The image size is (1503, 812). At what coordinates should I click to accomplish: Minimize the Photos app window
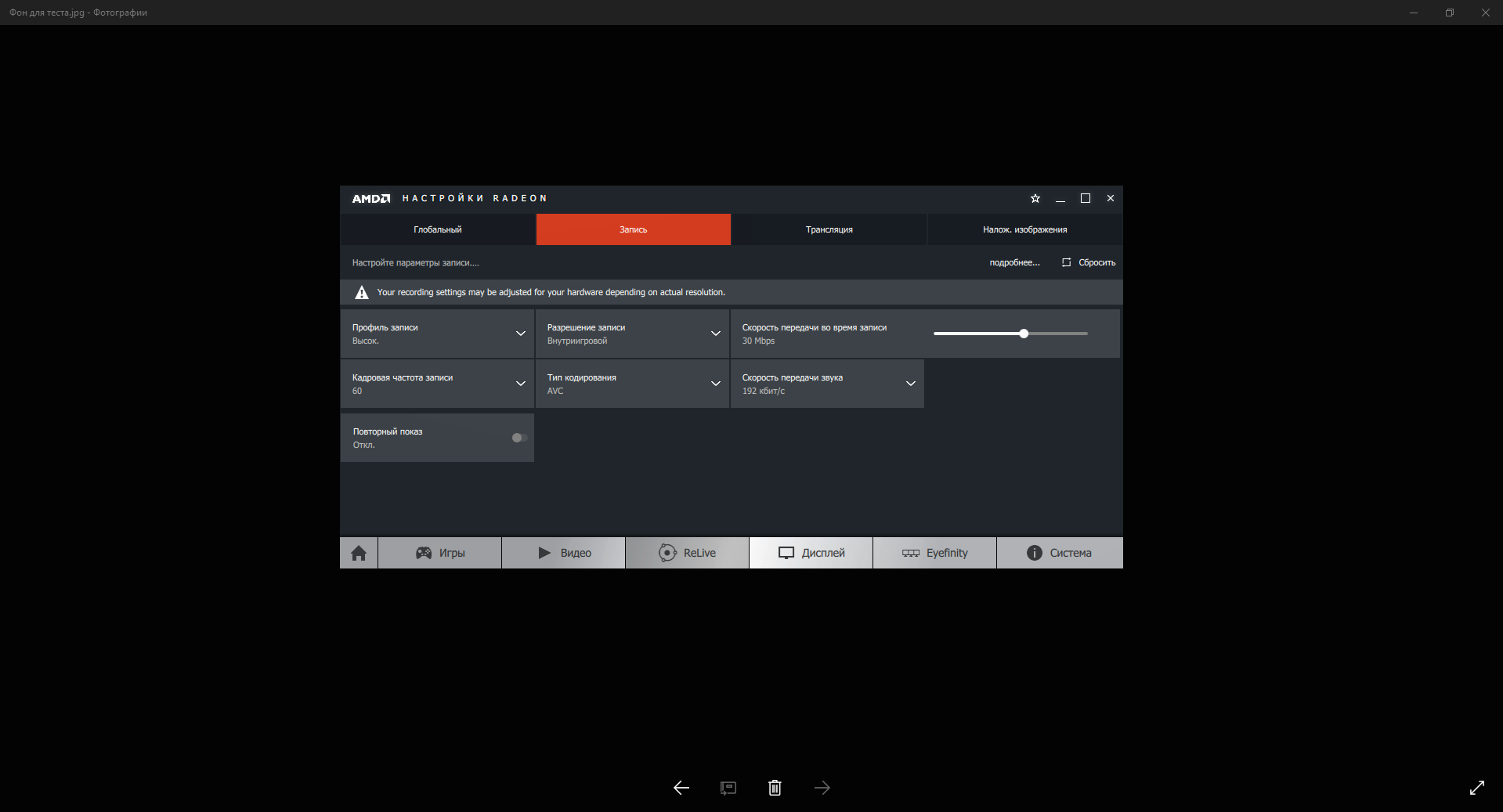(1414, 13)
